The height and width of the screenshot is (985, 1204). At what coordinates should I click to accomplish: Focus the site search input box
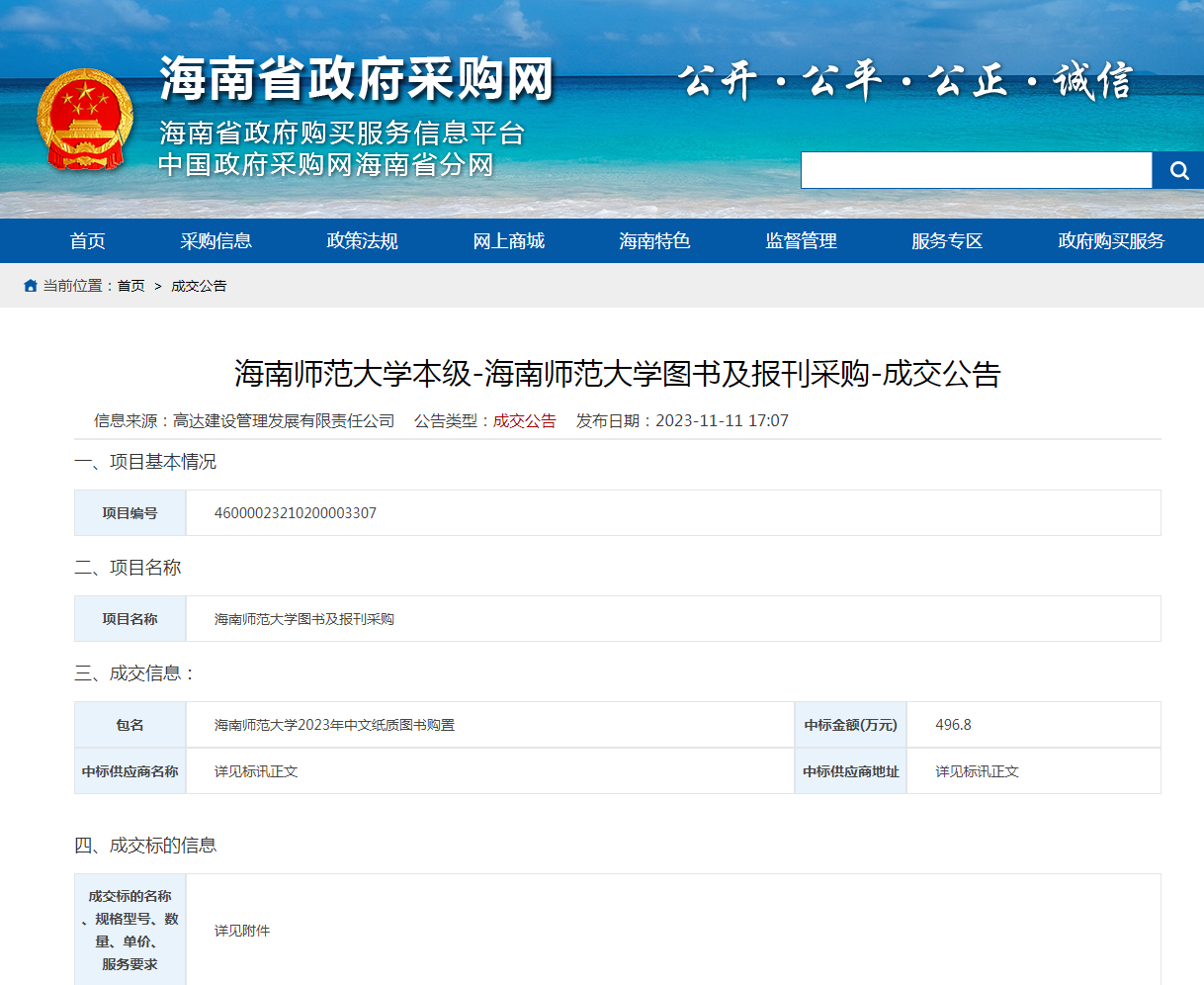pyautogui.click(x=977, y=170)
